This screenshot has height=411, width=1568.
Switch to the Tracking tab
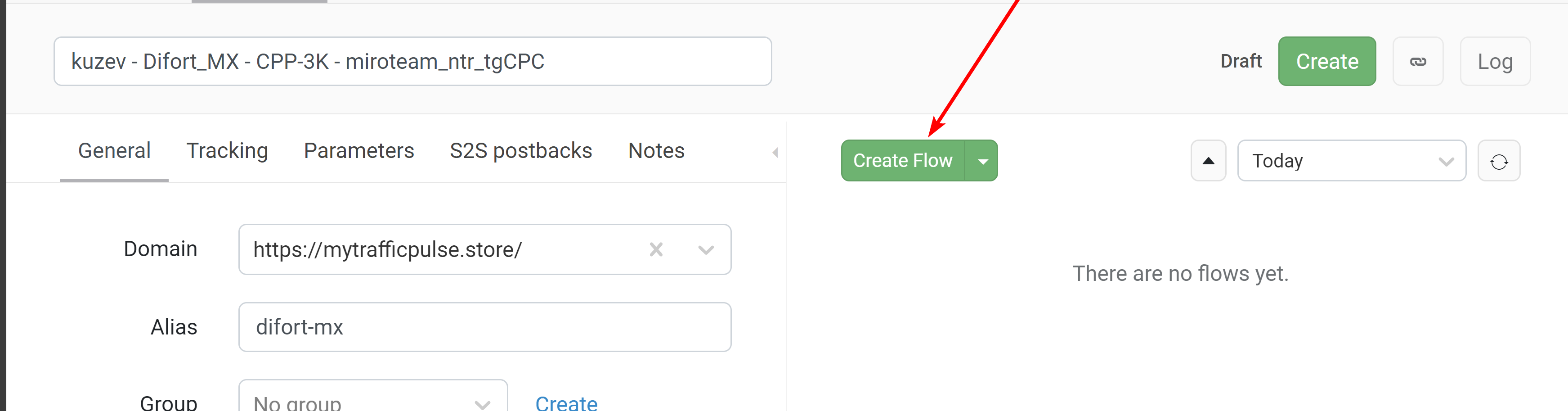(x=227, y=151)
